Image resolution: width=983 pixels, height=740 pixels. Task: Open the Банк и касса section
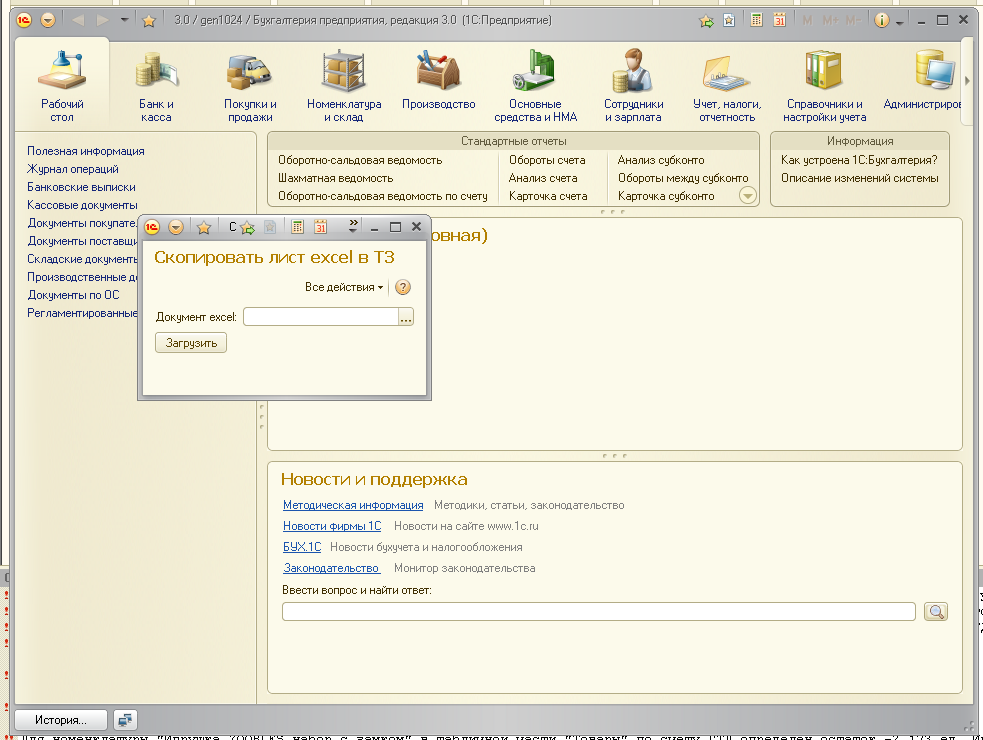pos(156,85)
